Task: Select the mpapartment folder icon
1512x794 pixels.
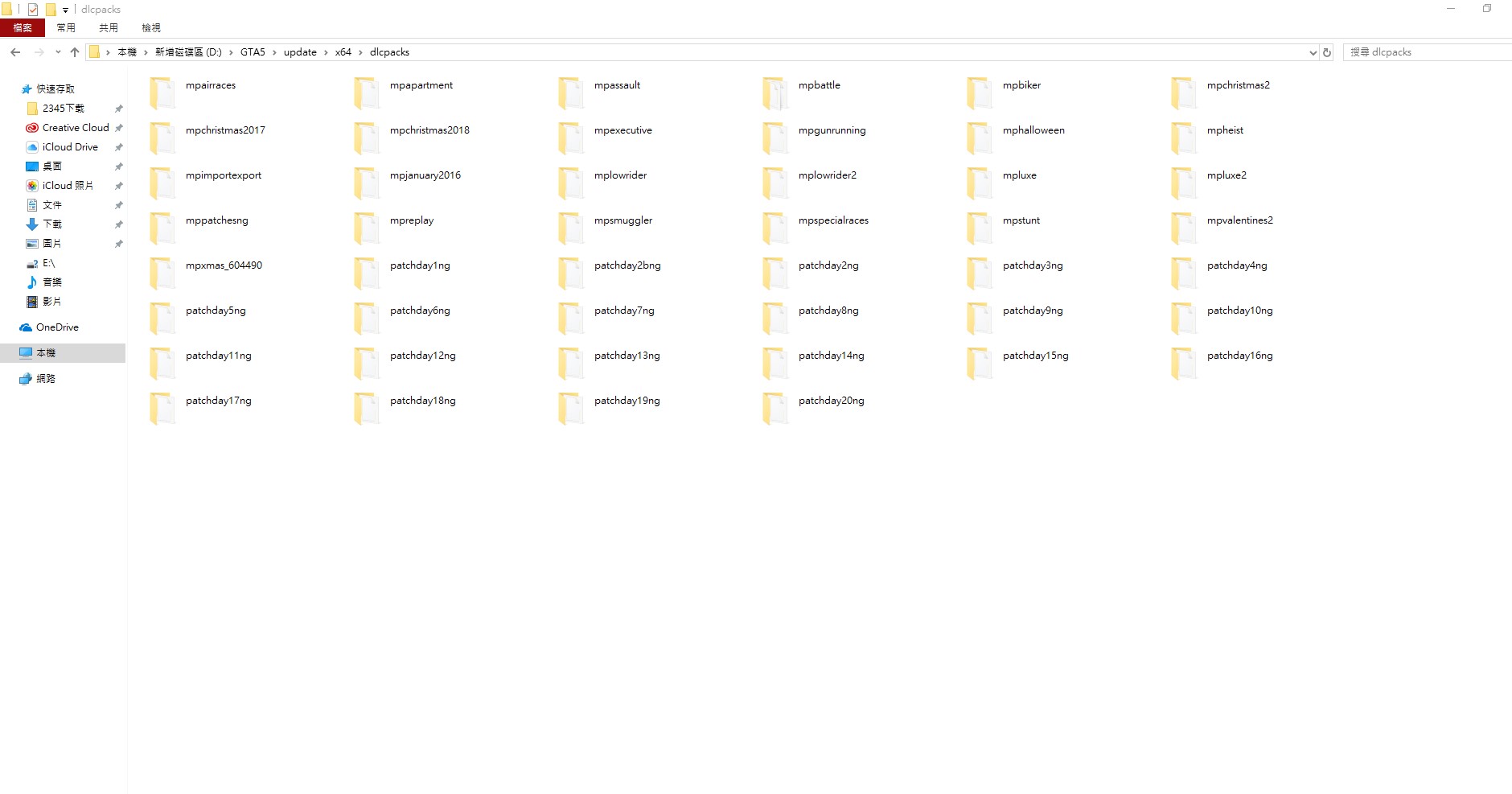Action: (x=367, y=93)
